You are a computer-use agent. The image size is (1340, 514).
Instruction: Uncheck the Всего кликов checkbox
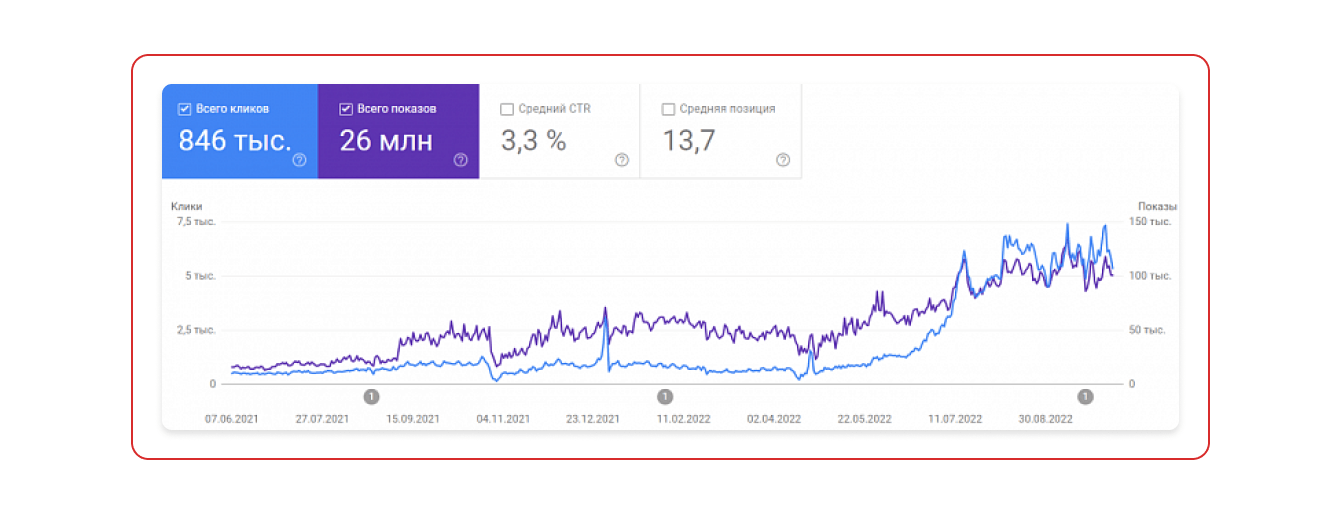185,109
